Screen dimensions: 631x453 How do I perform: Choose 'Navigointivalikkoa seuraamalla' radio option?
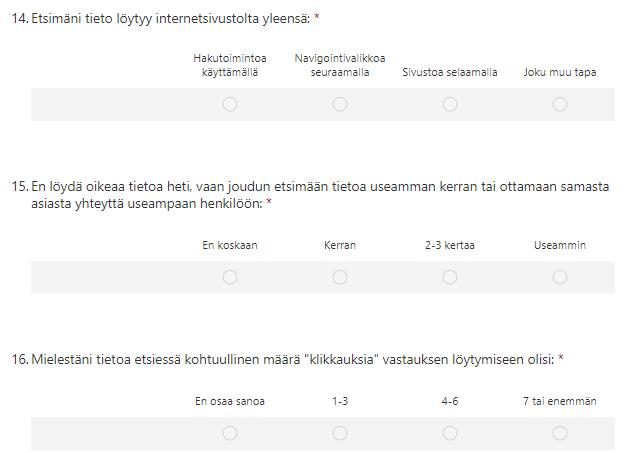tap(340, 104)
